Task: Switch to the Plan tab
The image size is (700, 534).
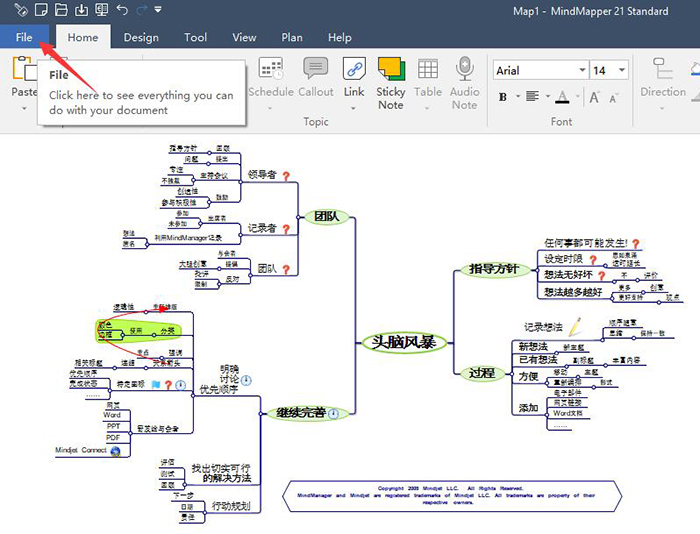Action: point(292,38)
